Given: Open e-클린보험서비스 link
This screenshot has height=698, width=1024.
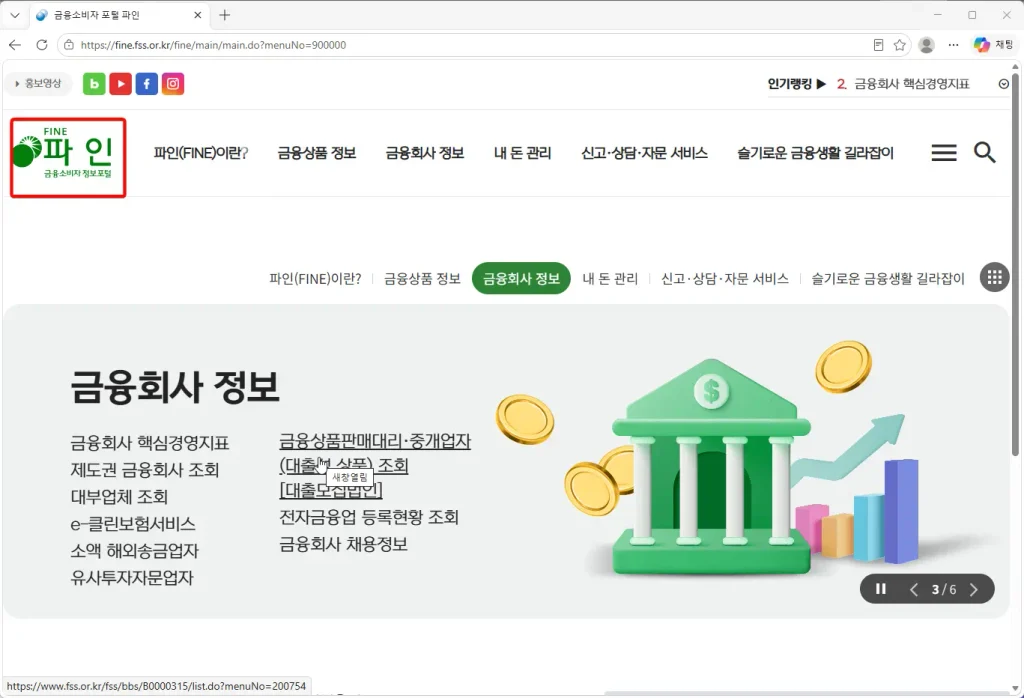Looking at the screenshot, I should point(133,524).
